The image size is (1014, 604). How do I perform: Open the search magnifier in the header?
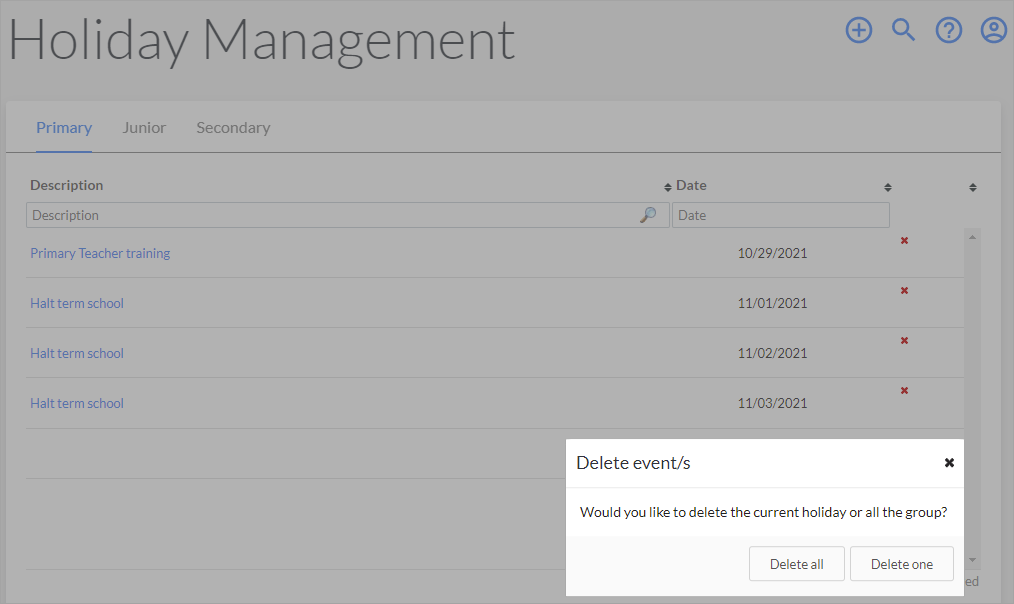903,30
